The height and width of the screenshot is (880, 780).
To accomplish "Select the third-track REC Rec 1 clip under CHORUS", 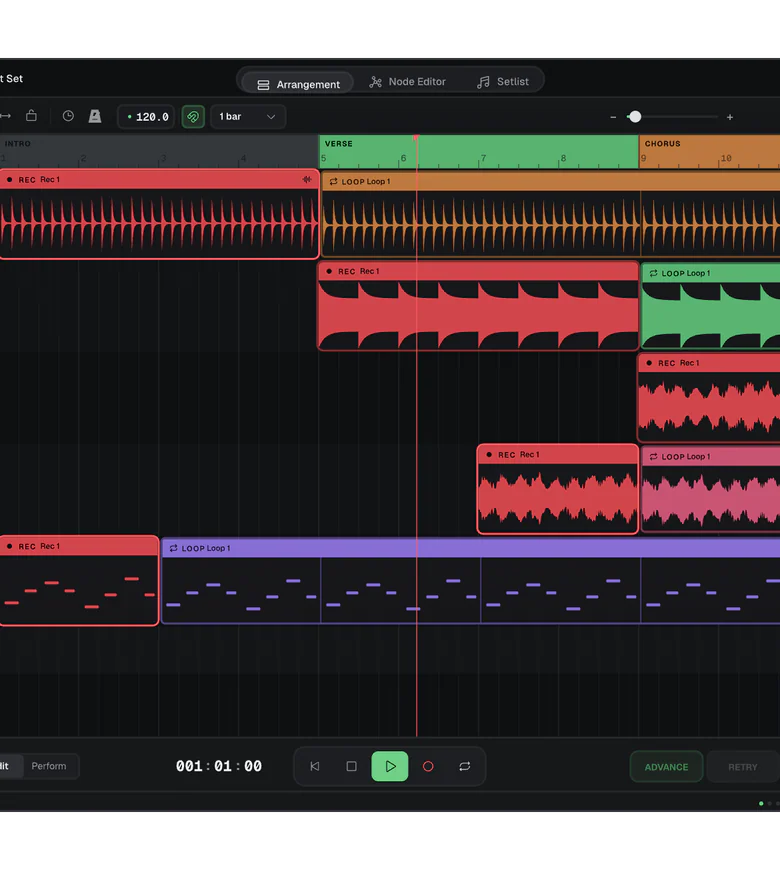I will click(x=709, y=397).
